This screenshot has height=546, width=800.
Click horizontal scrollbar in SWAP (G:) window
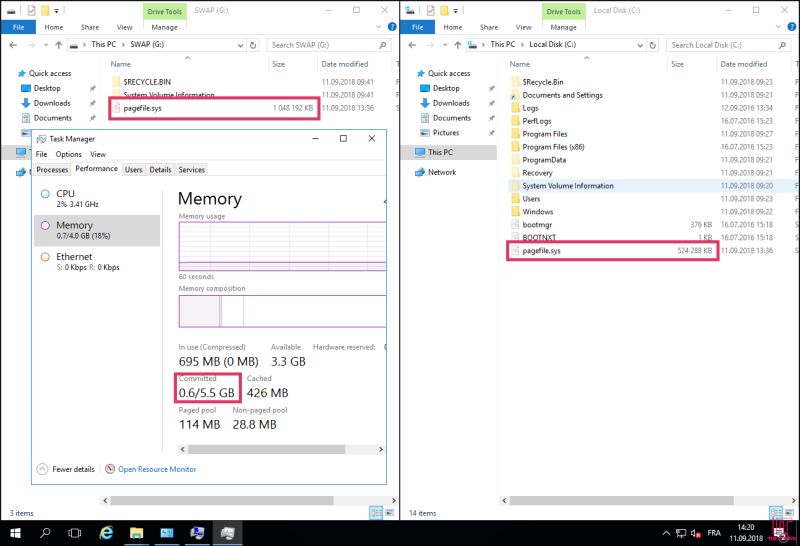222,501
